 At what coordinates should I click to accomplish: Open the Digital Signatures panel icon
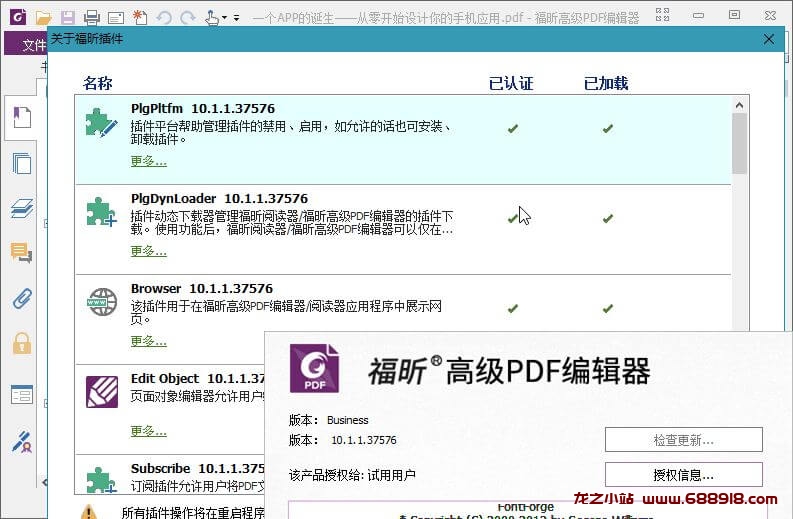pos(22,441)
